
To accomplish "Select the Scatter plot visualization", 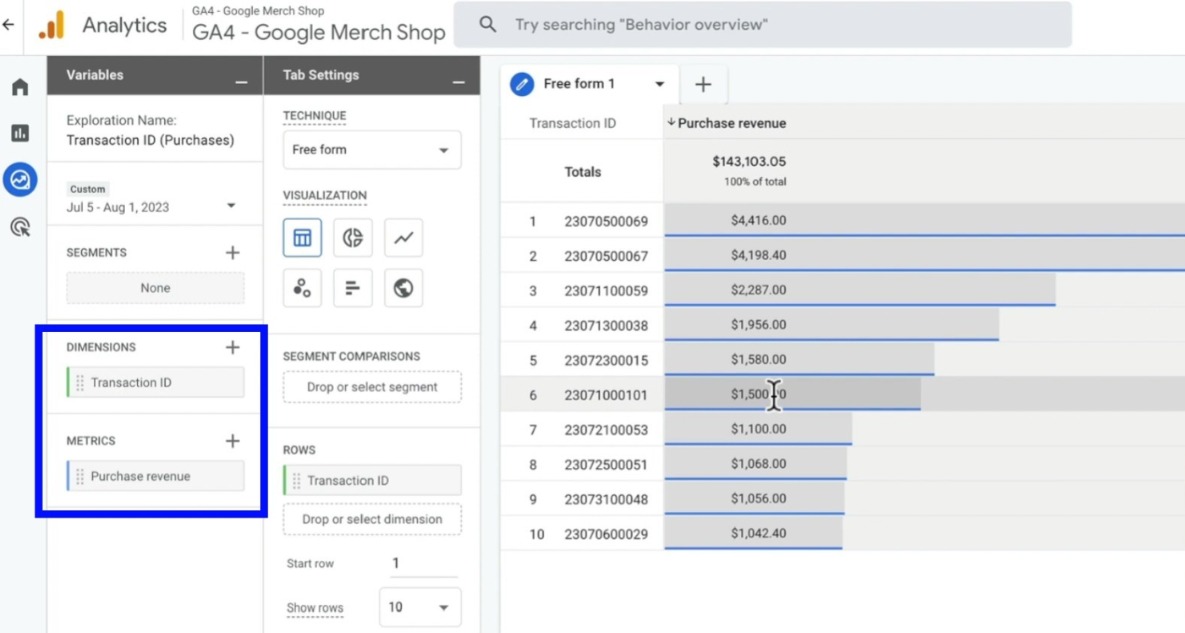I will pos(302,288).
